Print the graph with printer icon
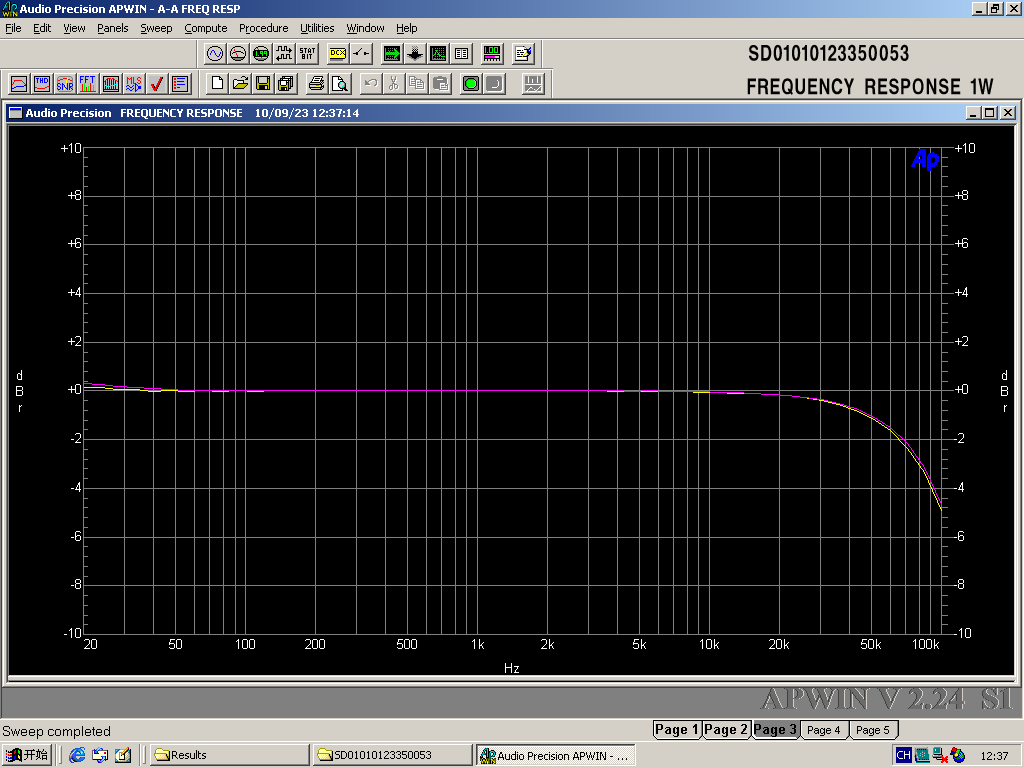The height and width of the screenshot is (768, 1024). click(317, 84)
